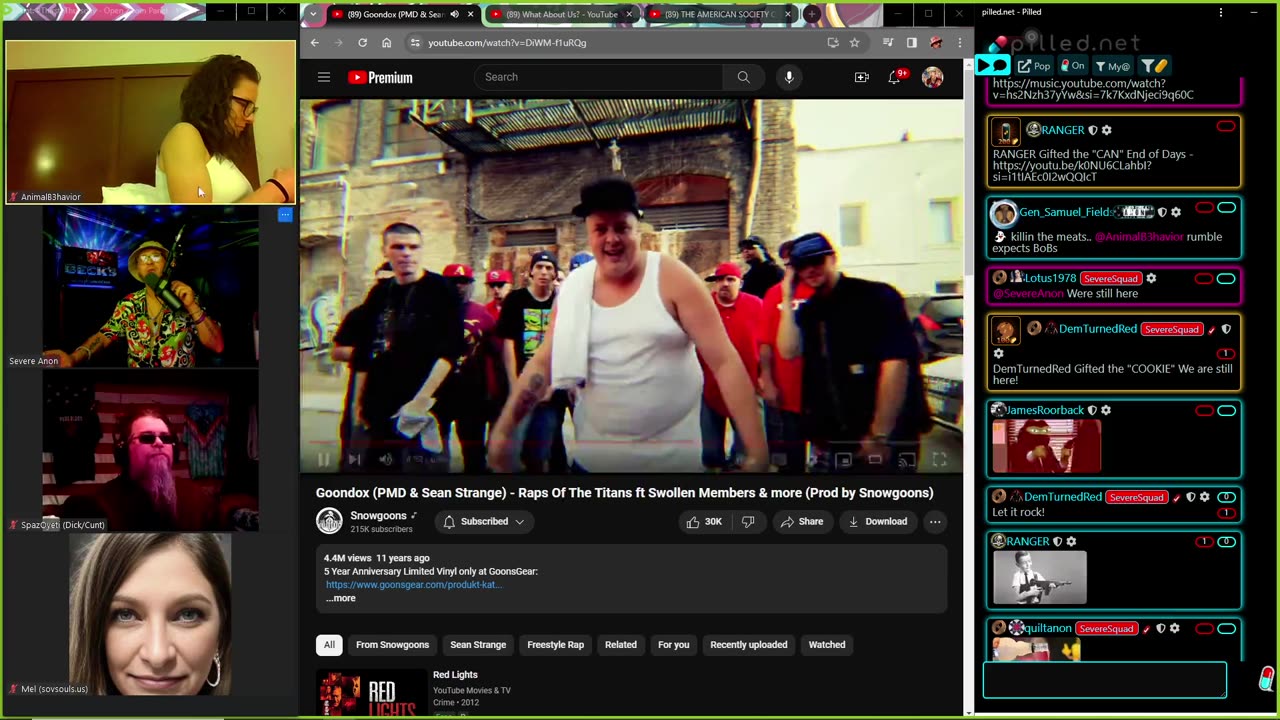
Task: Expand the video description with ...more
Action: [x=340, y=598]
